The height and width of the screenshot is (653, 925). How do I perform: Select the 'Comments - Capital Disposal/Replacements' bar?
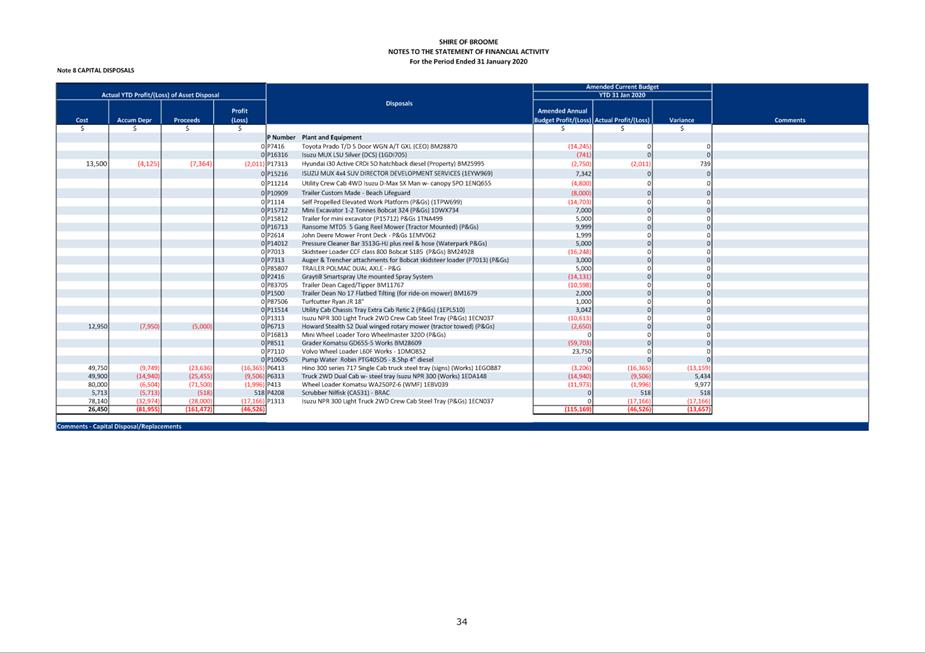coord(120,426)
